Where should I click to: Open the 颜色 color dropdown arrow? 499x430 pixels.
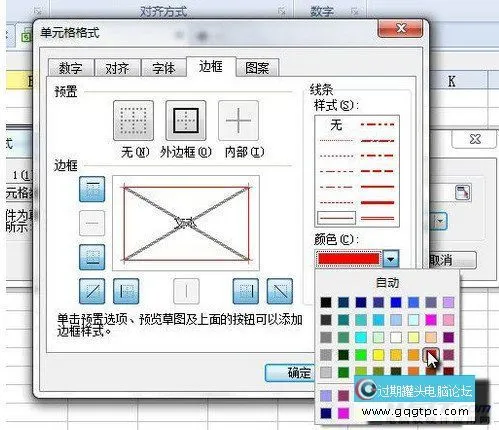(x=391, y=259)
